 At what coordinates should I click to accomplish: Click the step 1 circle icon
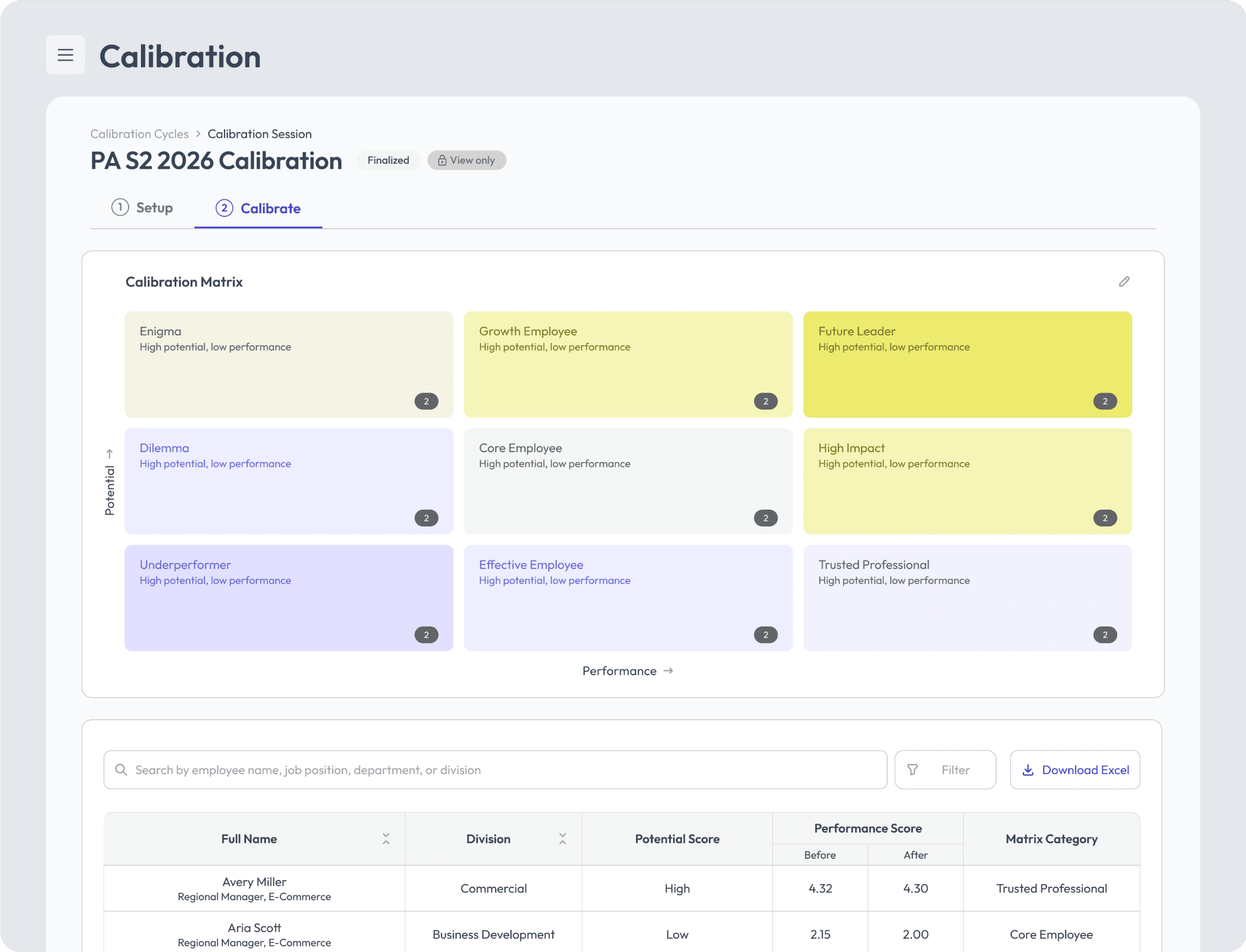point(120,208)
